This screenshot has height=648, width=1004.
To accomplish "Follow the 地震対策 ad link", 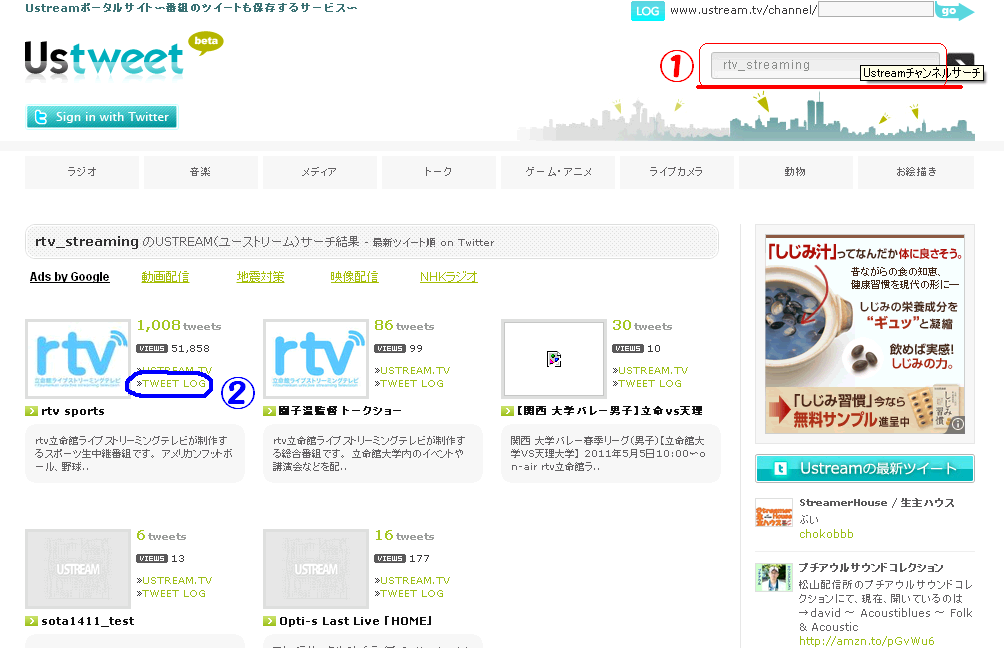I will coord(260,277).
